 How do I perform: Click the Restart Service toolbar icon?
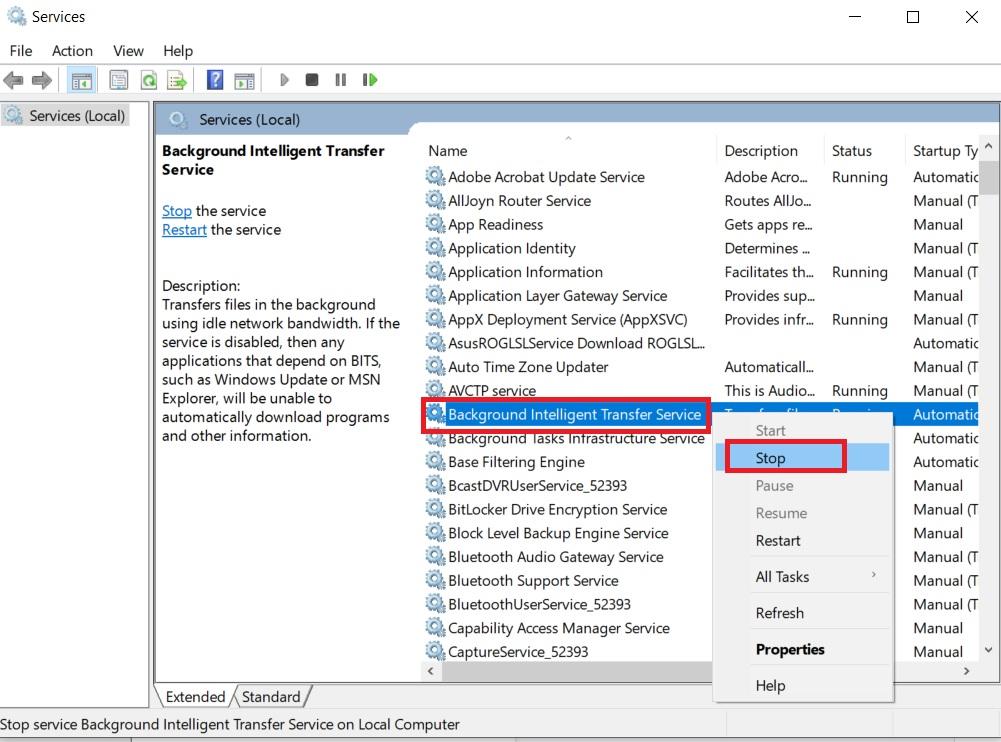tap(370, 80)
